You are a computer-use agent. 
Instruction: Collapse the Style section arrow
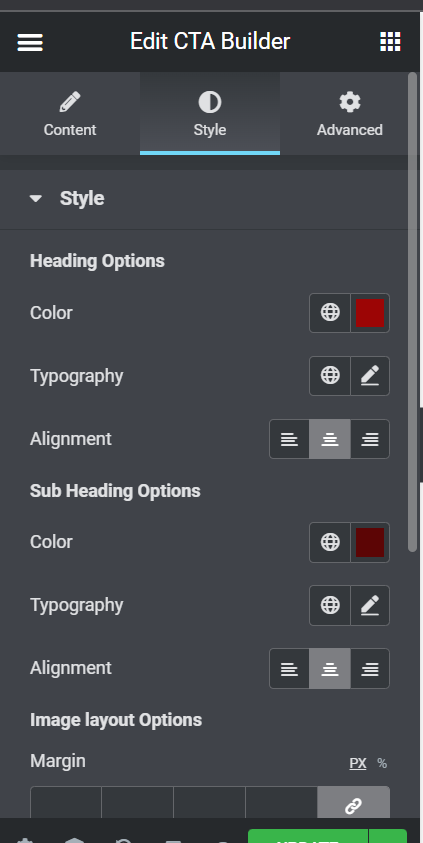pyautogui.click(x=35, y=198)
